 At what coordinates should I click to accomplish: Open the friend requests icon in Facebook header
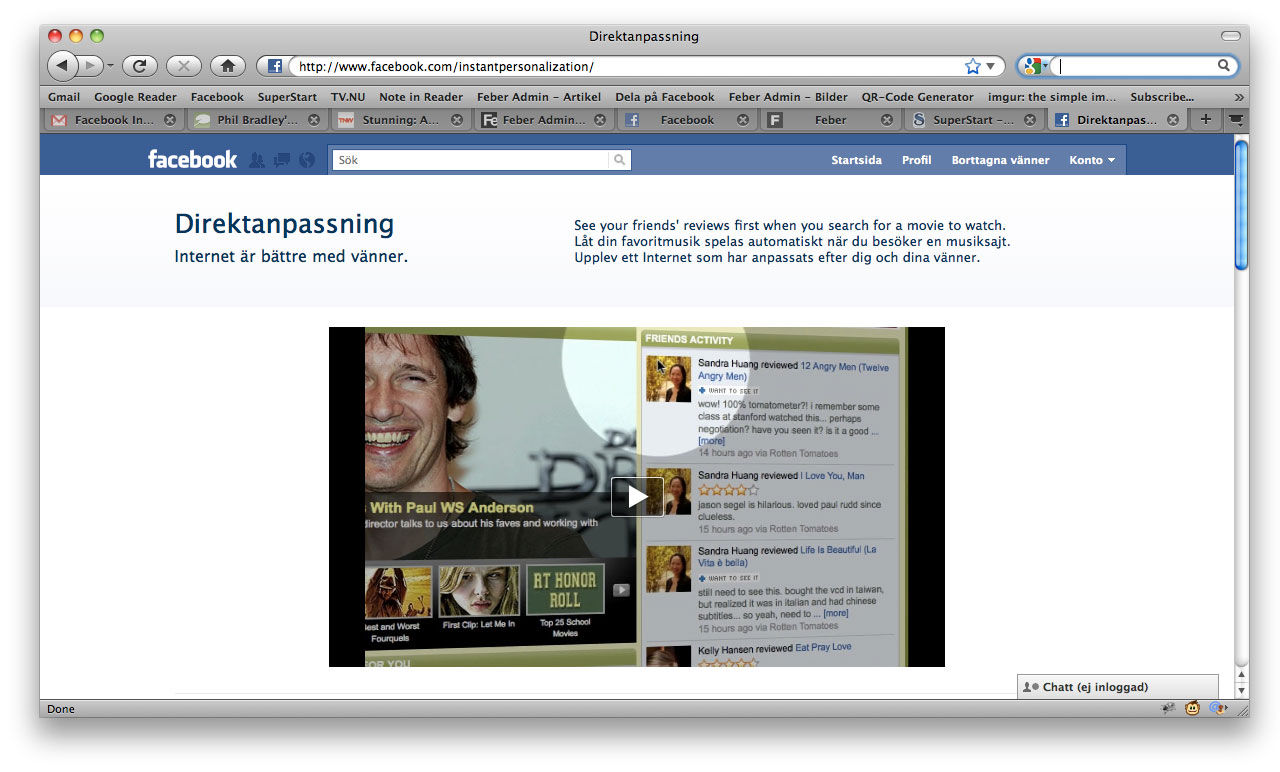point(256,159)
